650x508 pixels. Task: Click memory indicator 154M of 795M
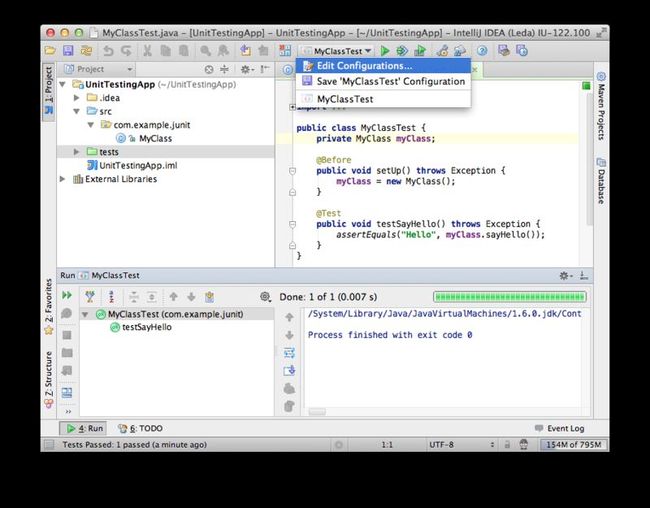tap(573, 445)
